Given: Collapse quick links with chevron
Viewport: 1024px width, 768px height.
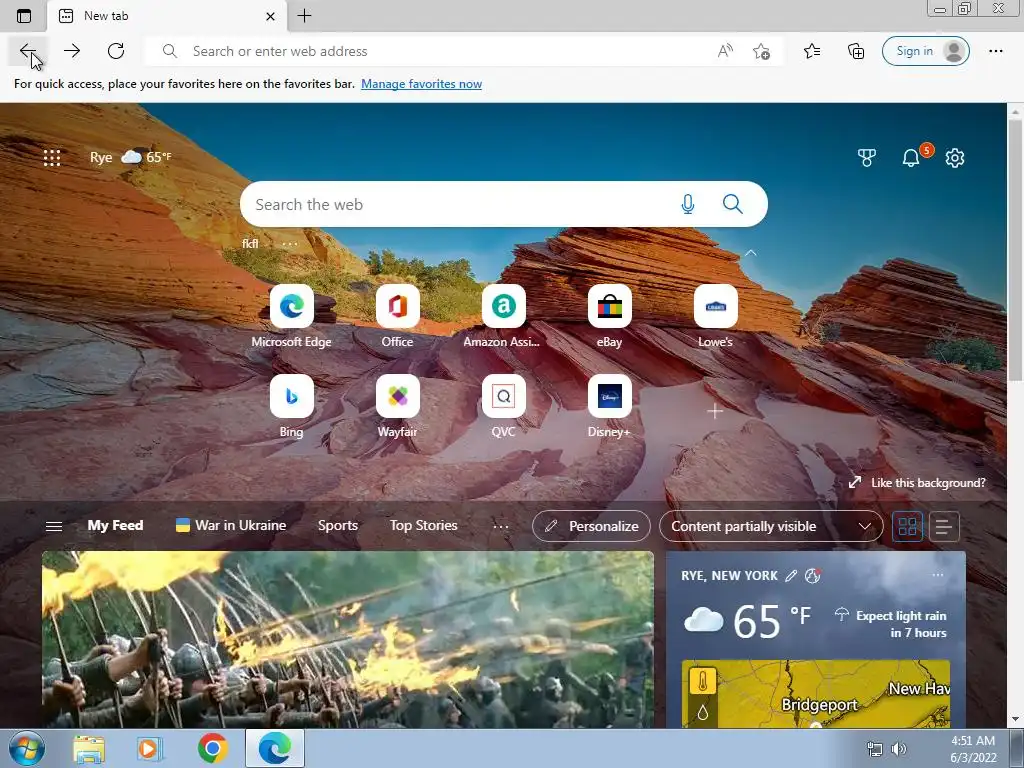Looking at the screenshot, I should [x=751, y=253].
